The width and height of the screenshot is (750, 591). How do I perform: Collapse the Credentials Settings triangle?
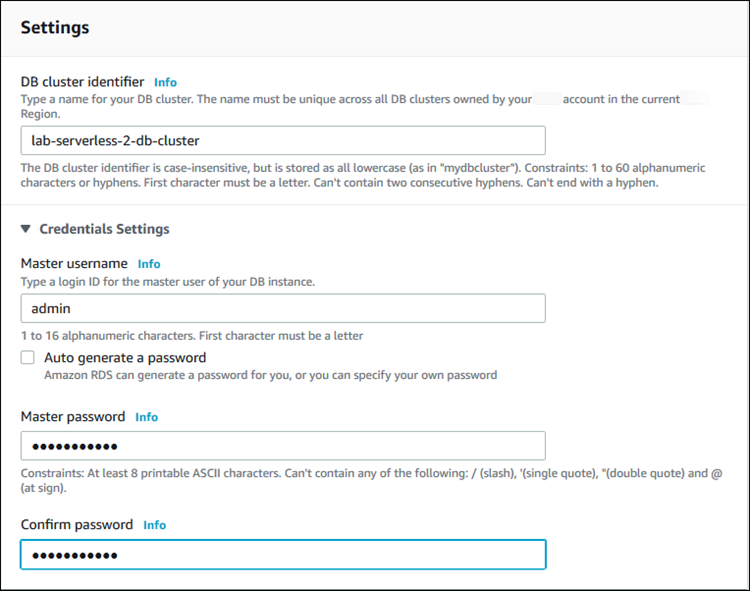[26, 229]
